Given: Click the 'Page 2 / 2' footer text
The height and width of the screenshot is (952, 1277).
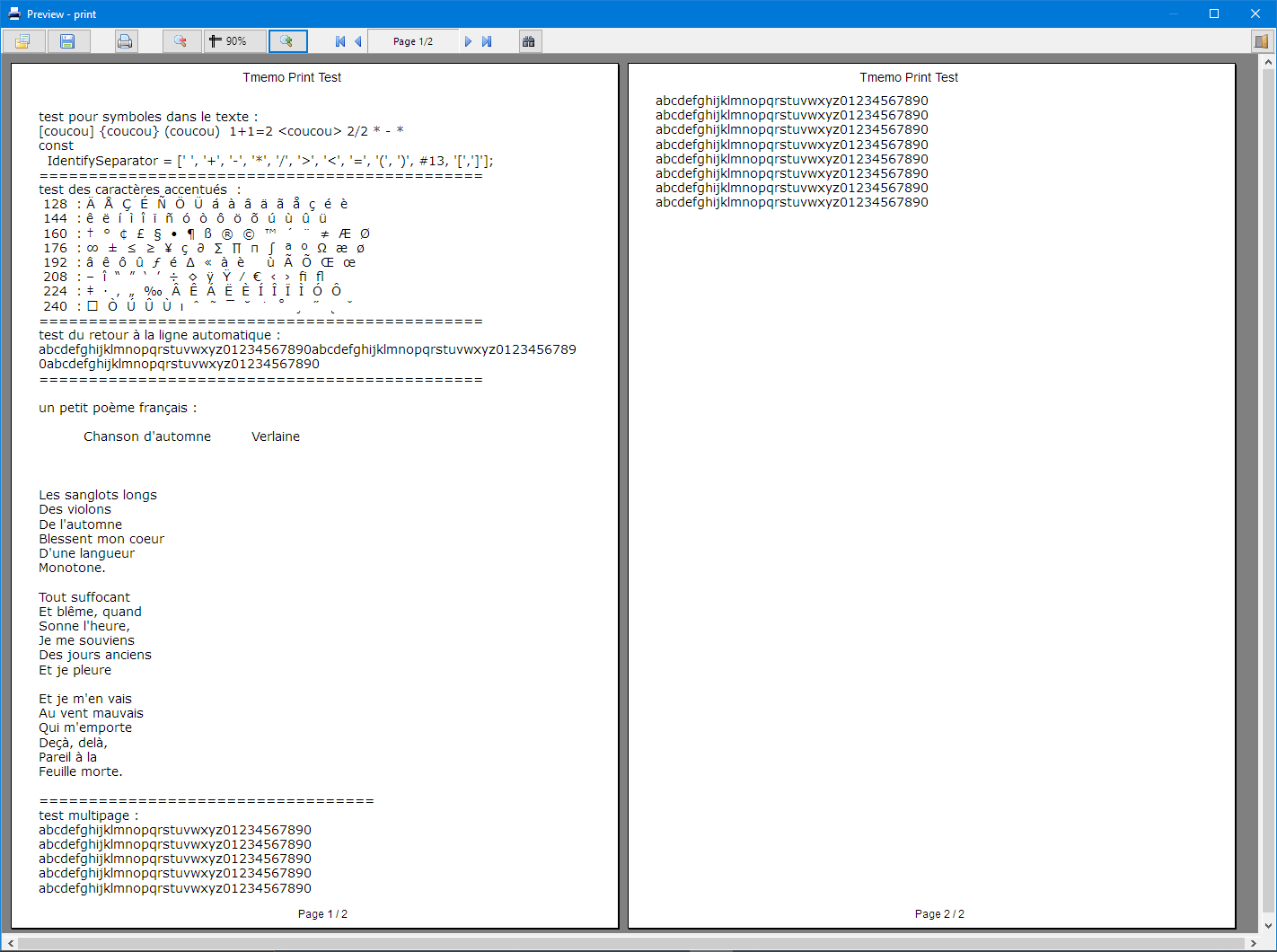Looking at the screenshot, I should click(x=939, y=914).
